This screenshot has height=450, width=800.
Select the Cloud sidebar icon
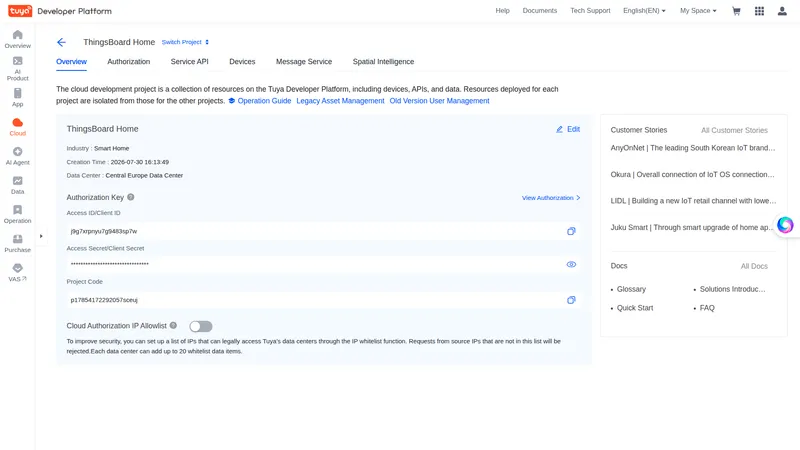tap(17, 127)
